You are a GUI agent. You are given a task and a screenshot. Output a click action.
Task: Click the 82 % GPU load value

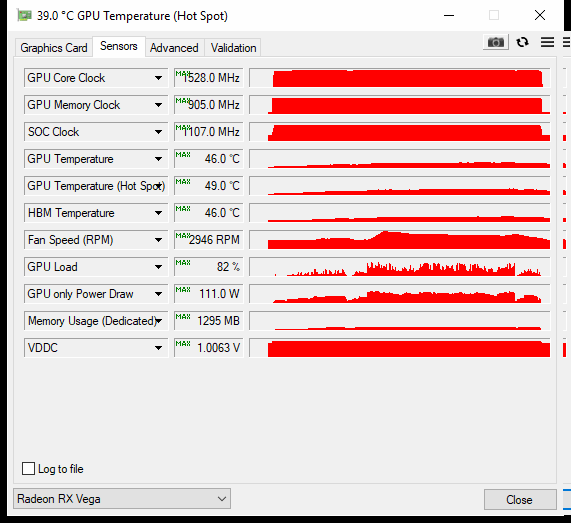click(x=209, y=267)
